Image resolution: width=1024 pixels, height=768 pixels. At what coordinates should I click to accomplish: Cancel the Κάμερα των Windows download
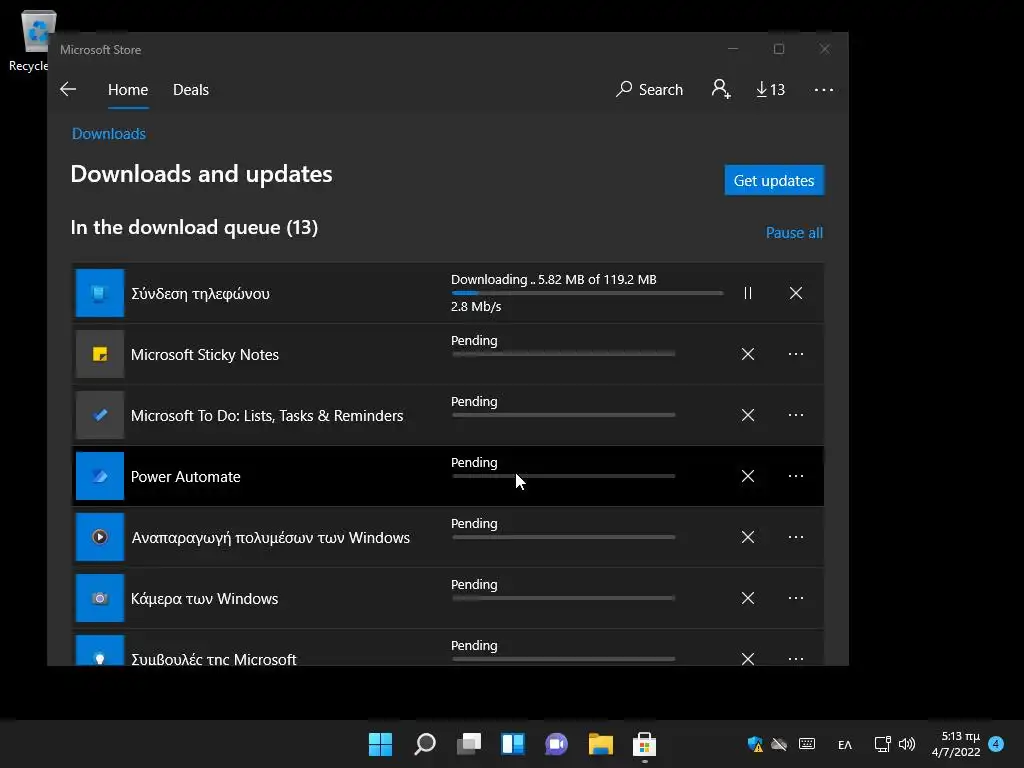[x=748, y=598]
